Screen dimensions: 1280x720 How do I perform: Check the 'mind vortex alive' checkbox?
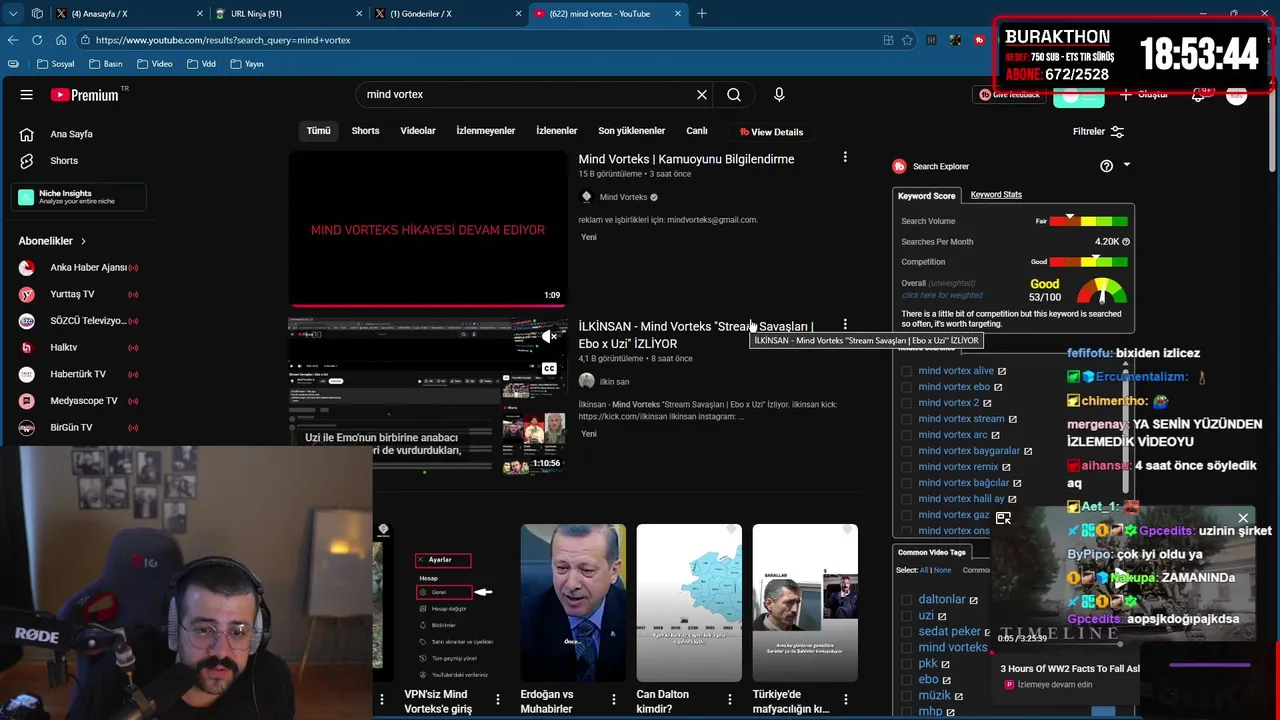[x=907, y=371]
